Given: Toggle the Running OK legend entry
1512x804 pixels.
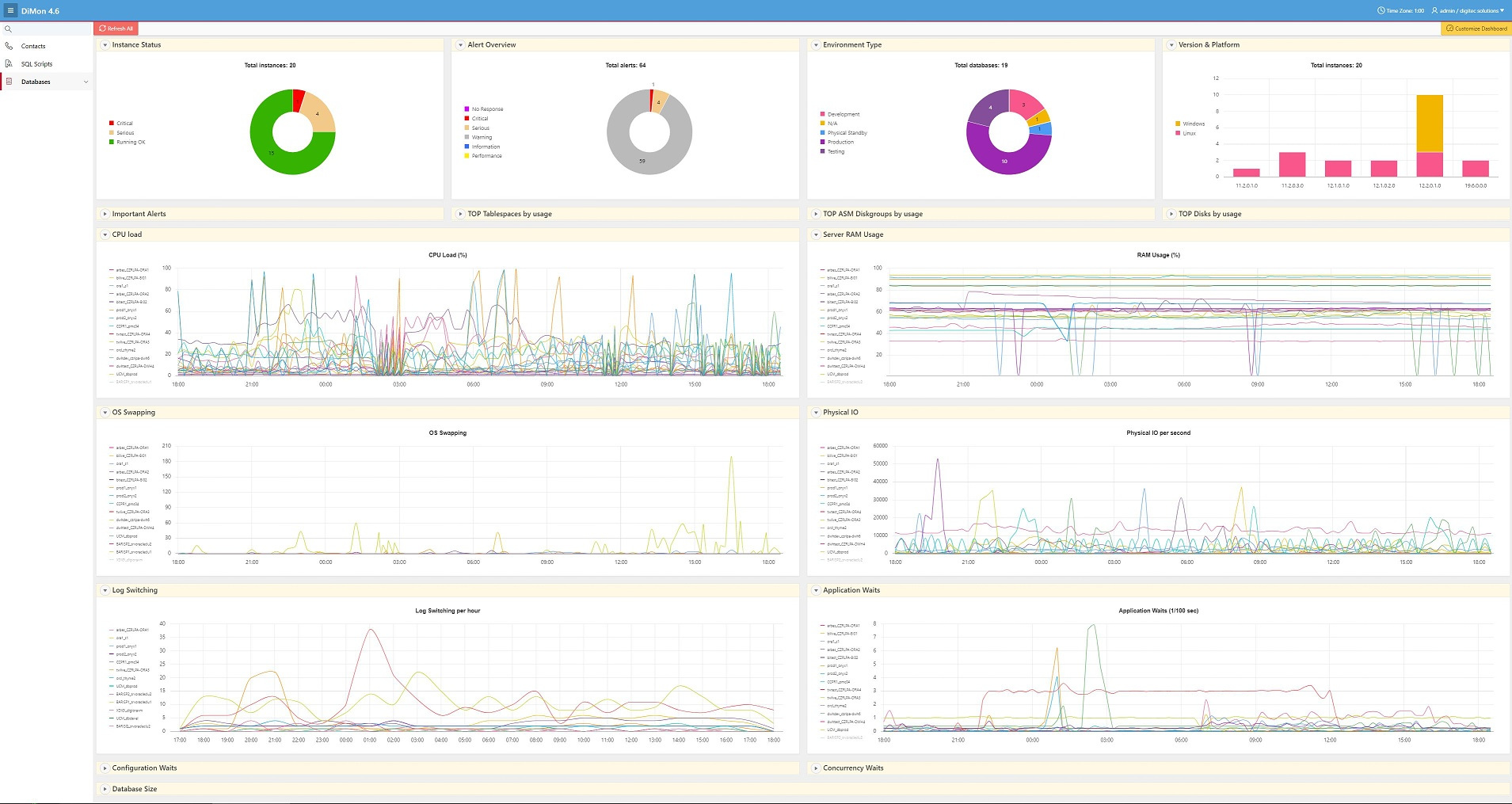Looking at the screenshot, I should pyautogui.click(x=131, y=143).
